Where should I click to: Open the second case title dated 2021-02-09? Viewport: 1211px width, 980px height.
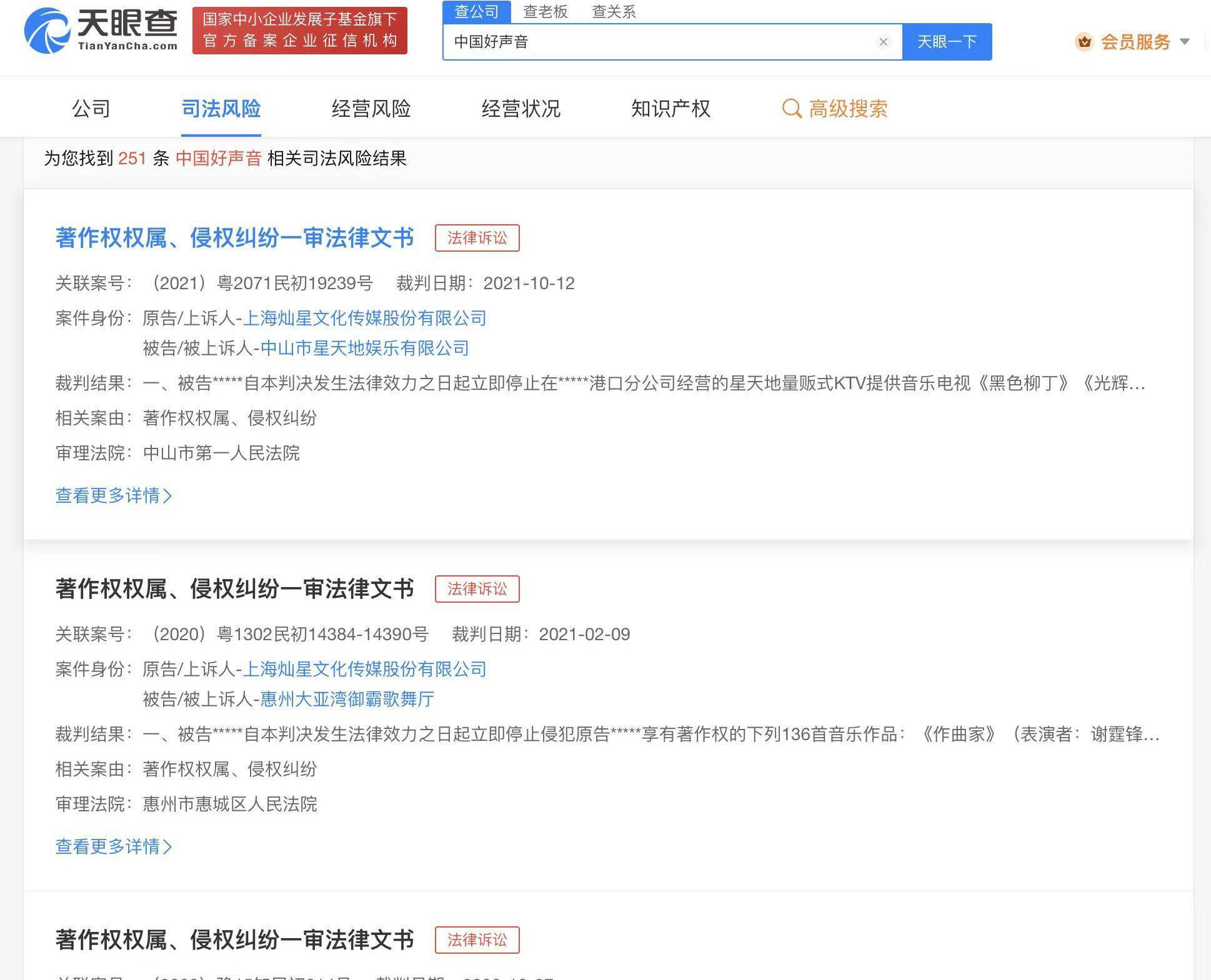[235, 589]
